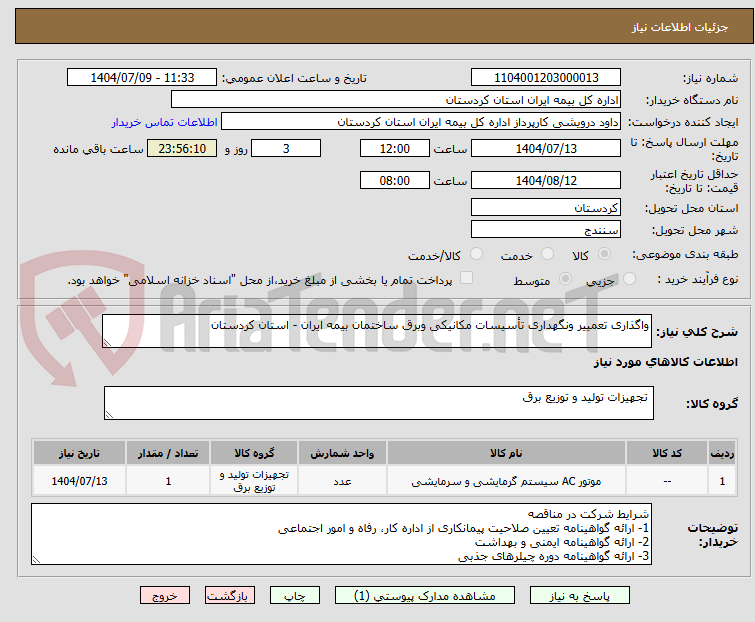The height and width of the screenshot is (622, 755).
Task: Exit via the «خروج» button
Action: [165, 595]
